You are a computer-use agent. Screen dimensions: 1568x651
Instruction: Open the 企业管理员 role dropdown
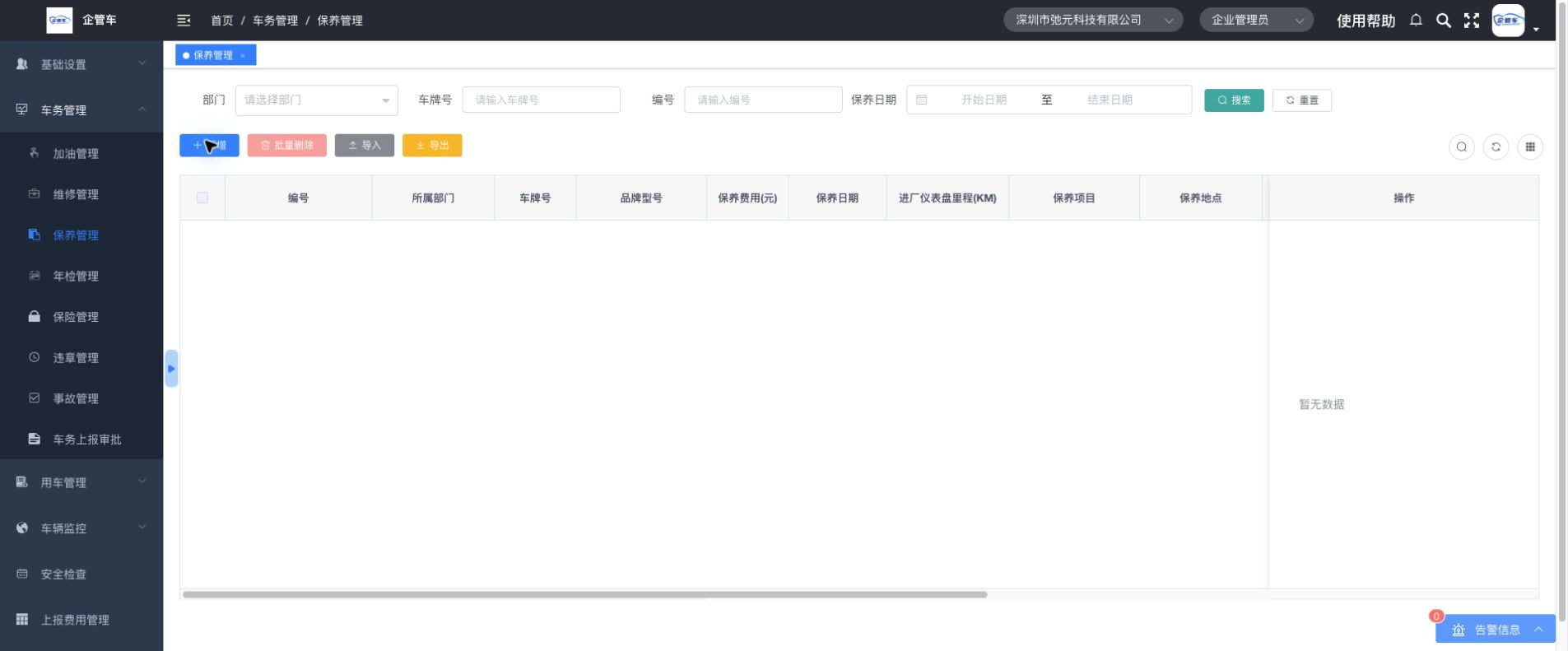click(x=1256, y=21)
